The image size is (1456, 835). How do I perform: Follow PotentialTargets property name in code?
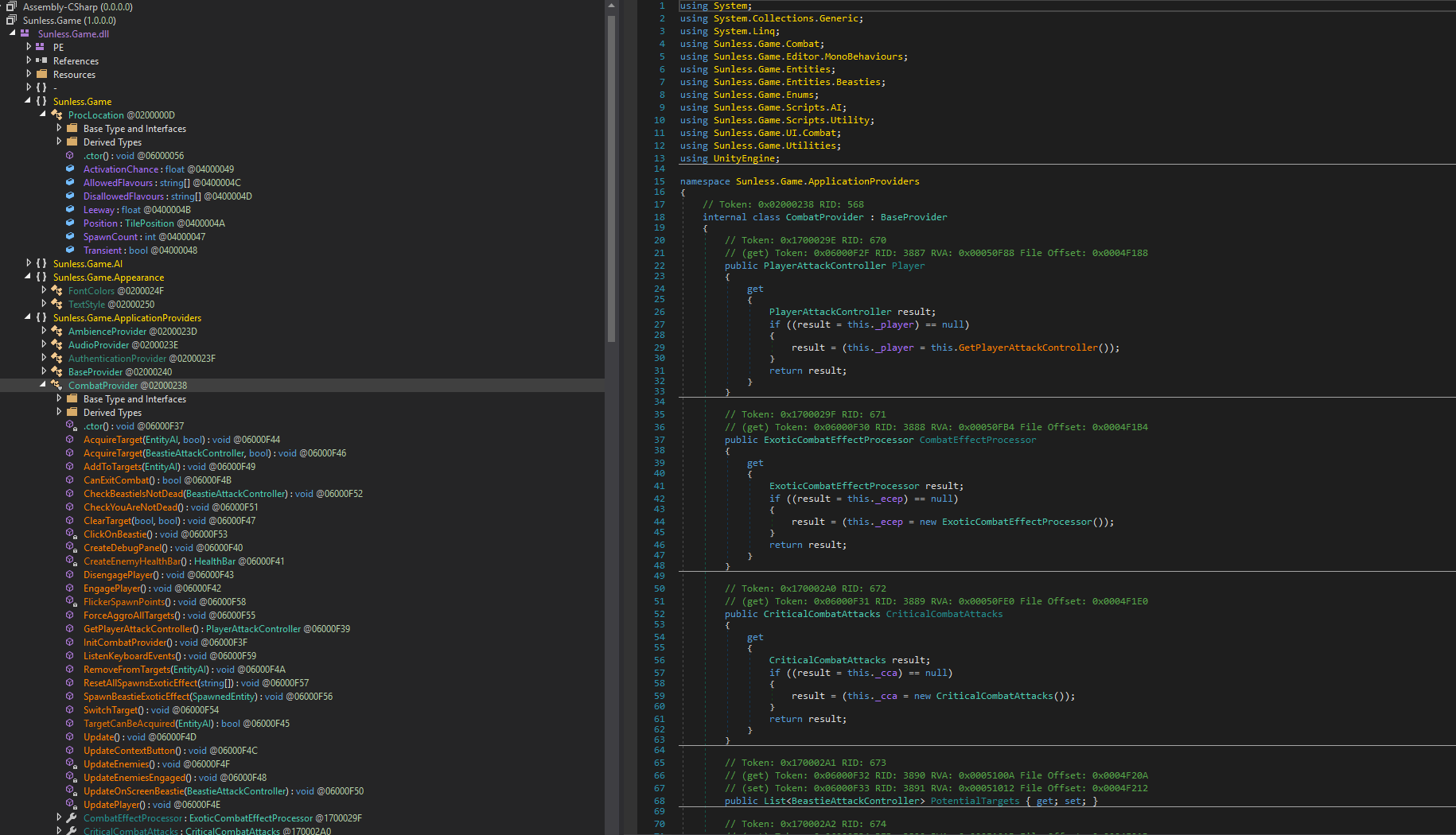(x=975, y=801)
